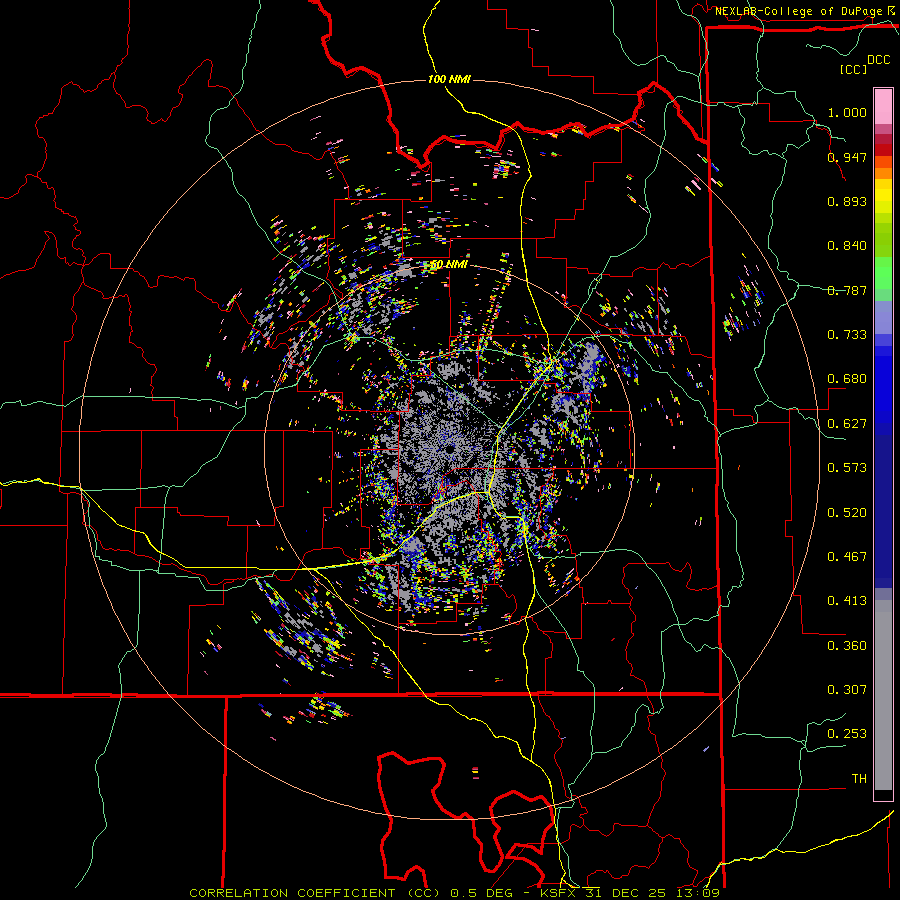Select the 0.947 scale value
900x900 pixels.
click(847, 157)
